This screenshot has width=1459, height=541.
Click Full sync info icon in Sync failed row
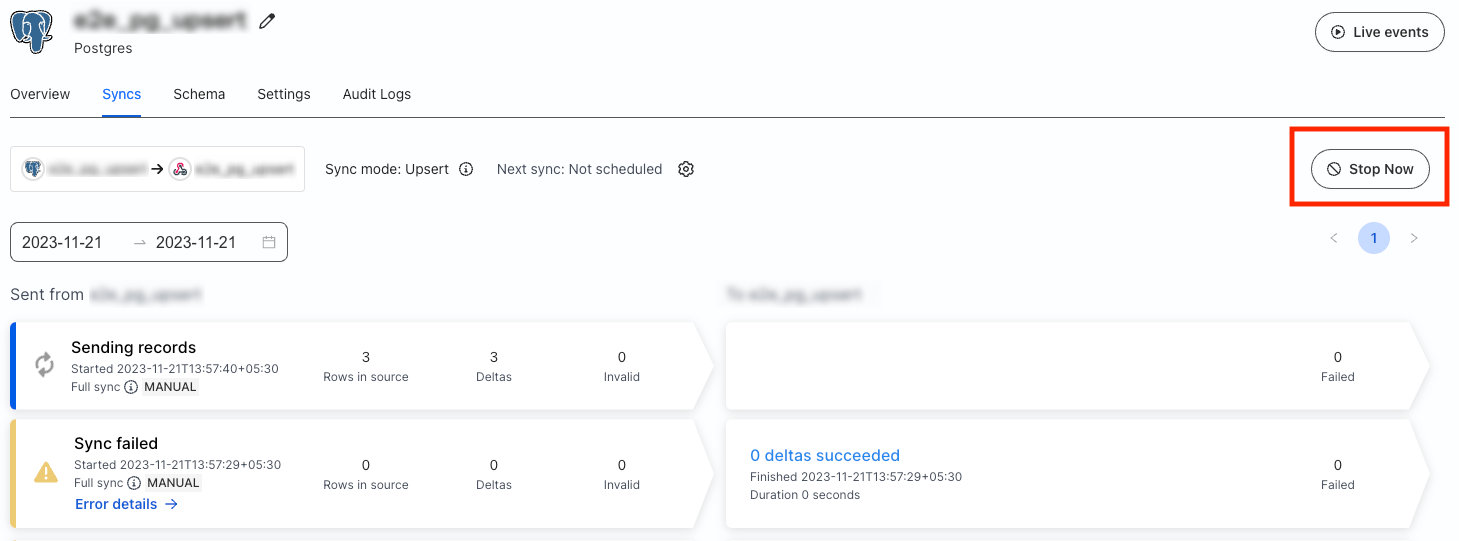pos(134,483)
